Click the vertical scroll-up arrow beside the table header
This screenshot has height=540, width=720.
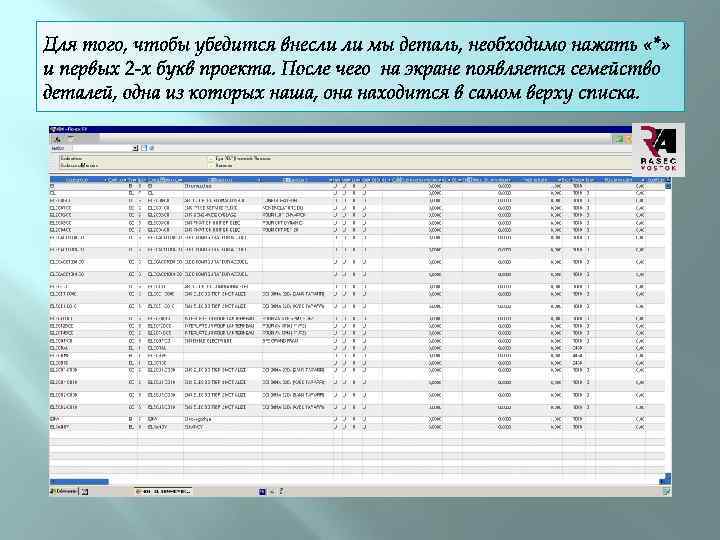(x=668, y=186)
